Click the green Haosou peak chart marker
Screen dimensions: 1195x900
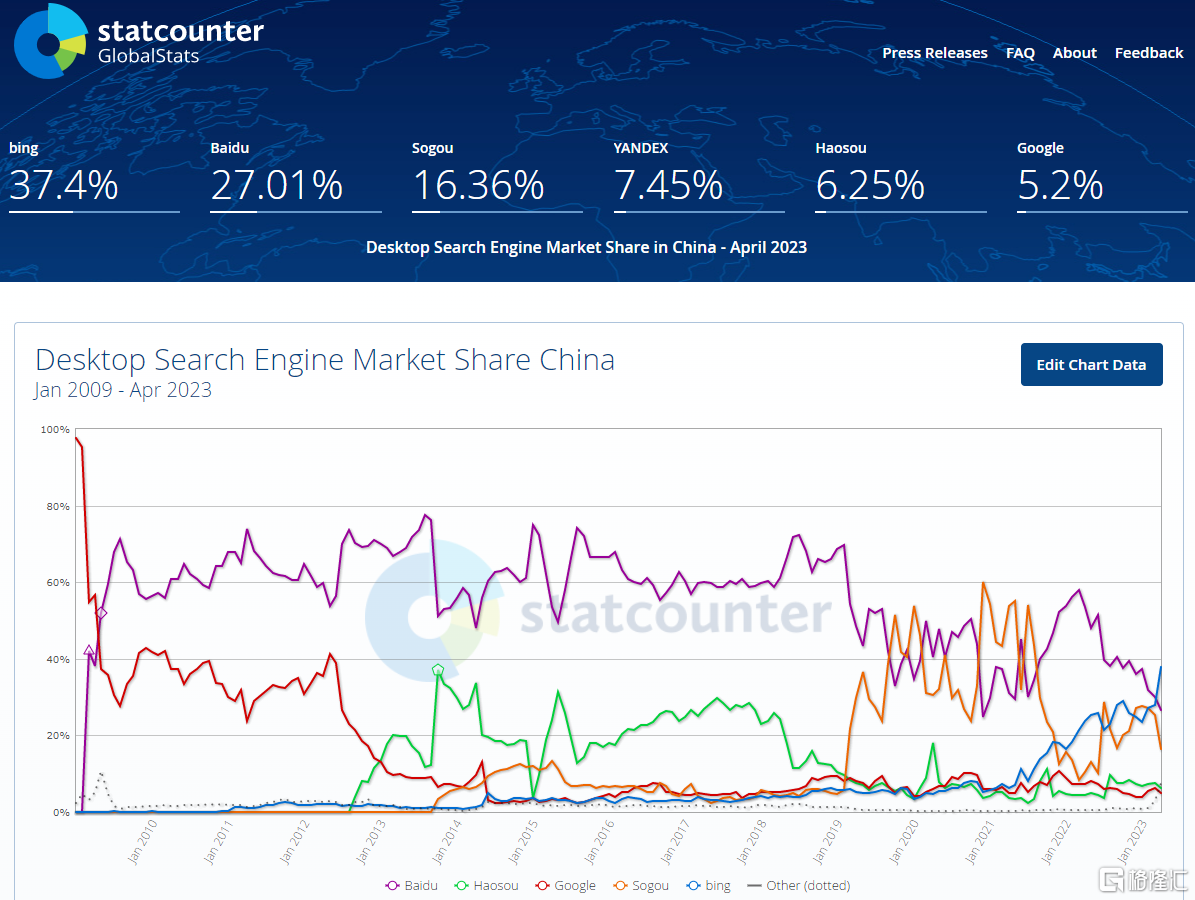(x=437, y=670)
